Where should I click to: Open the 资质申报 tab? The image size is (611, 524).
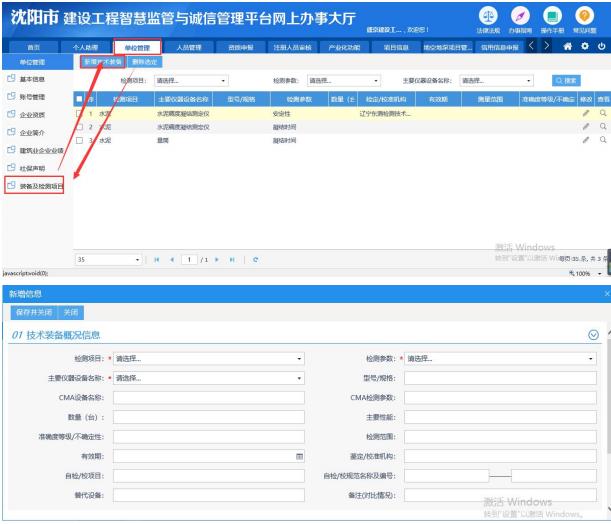[241, 47]
